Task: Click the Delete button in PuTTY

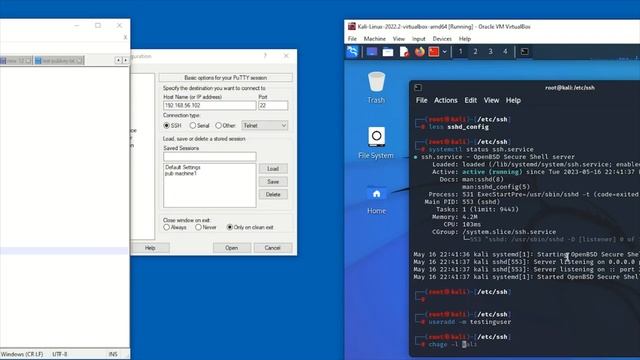Action: click(273, 195)
